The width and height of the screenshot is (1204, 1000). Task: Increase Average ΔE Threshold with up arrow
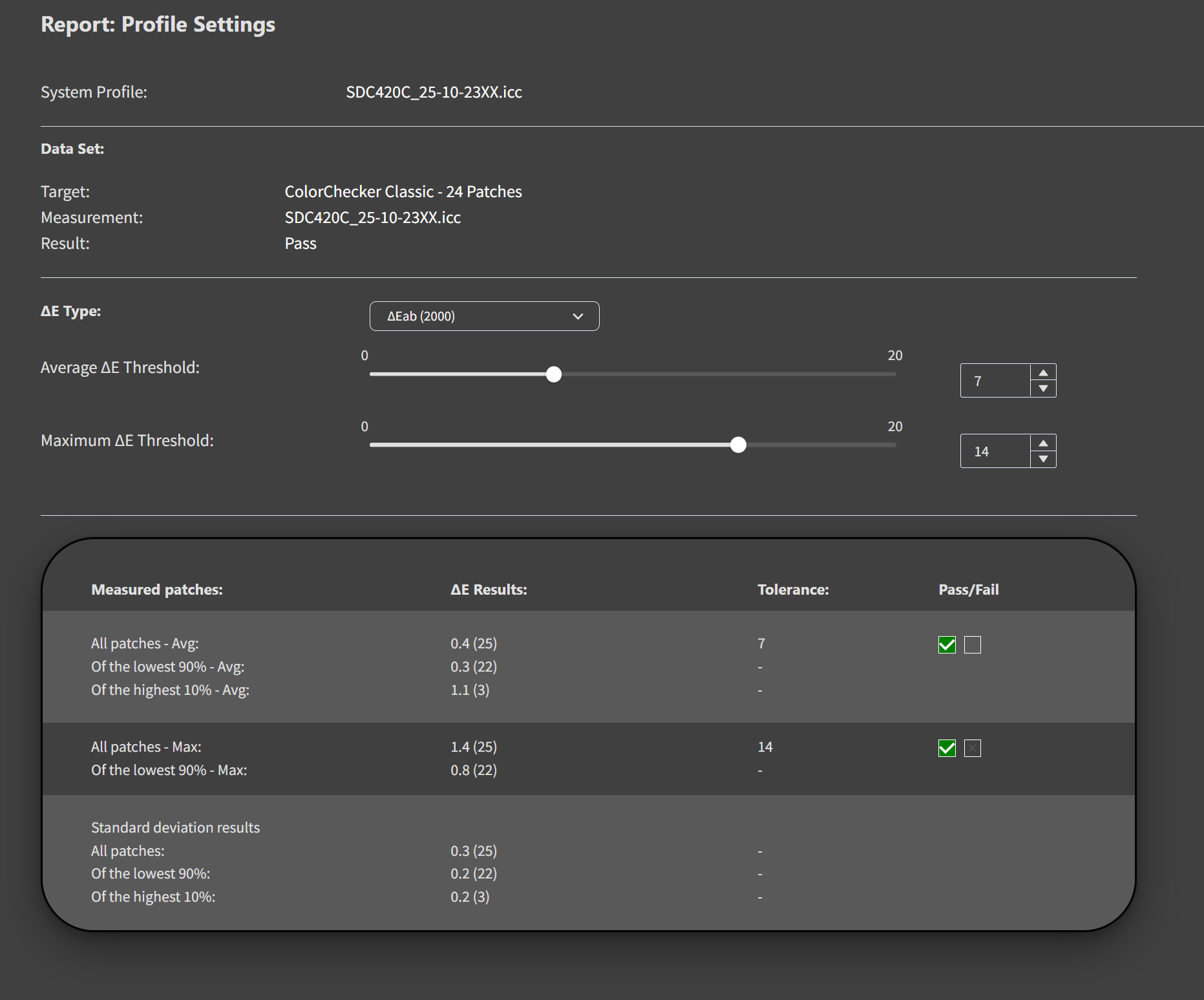point(1042,373)
